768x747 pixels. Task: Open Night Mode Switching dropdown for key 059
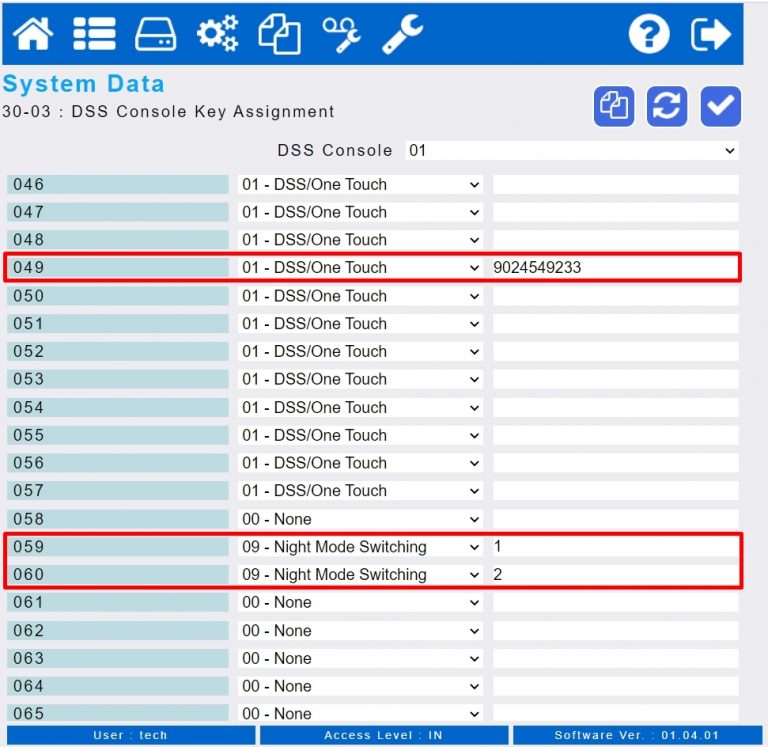[360, 547]
